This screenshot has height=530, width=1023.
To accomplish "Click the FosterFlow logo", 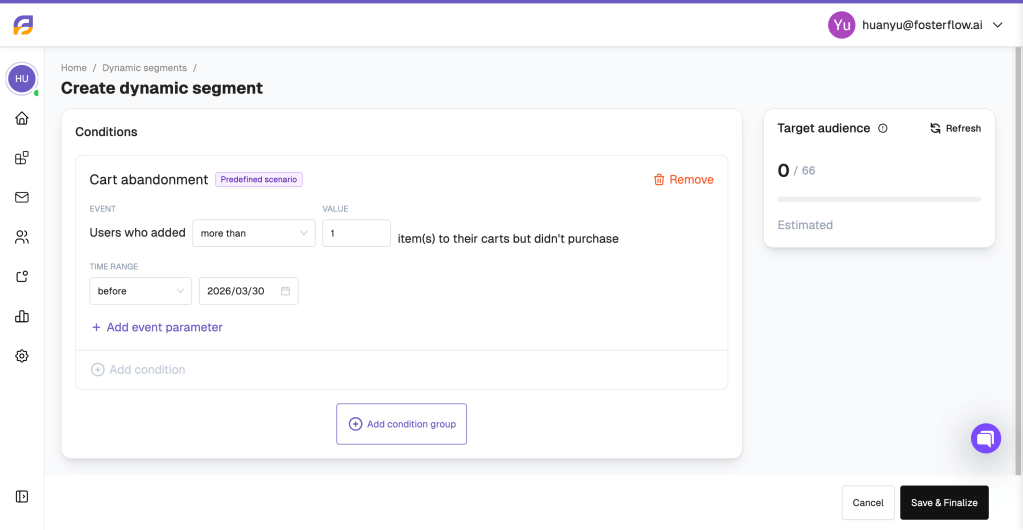I will tap(23, 25).
